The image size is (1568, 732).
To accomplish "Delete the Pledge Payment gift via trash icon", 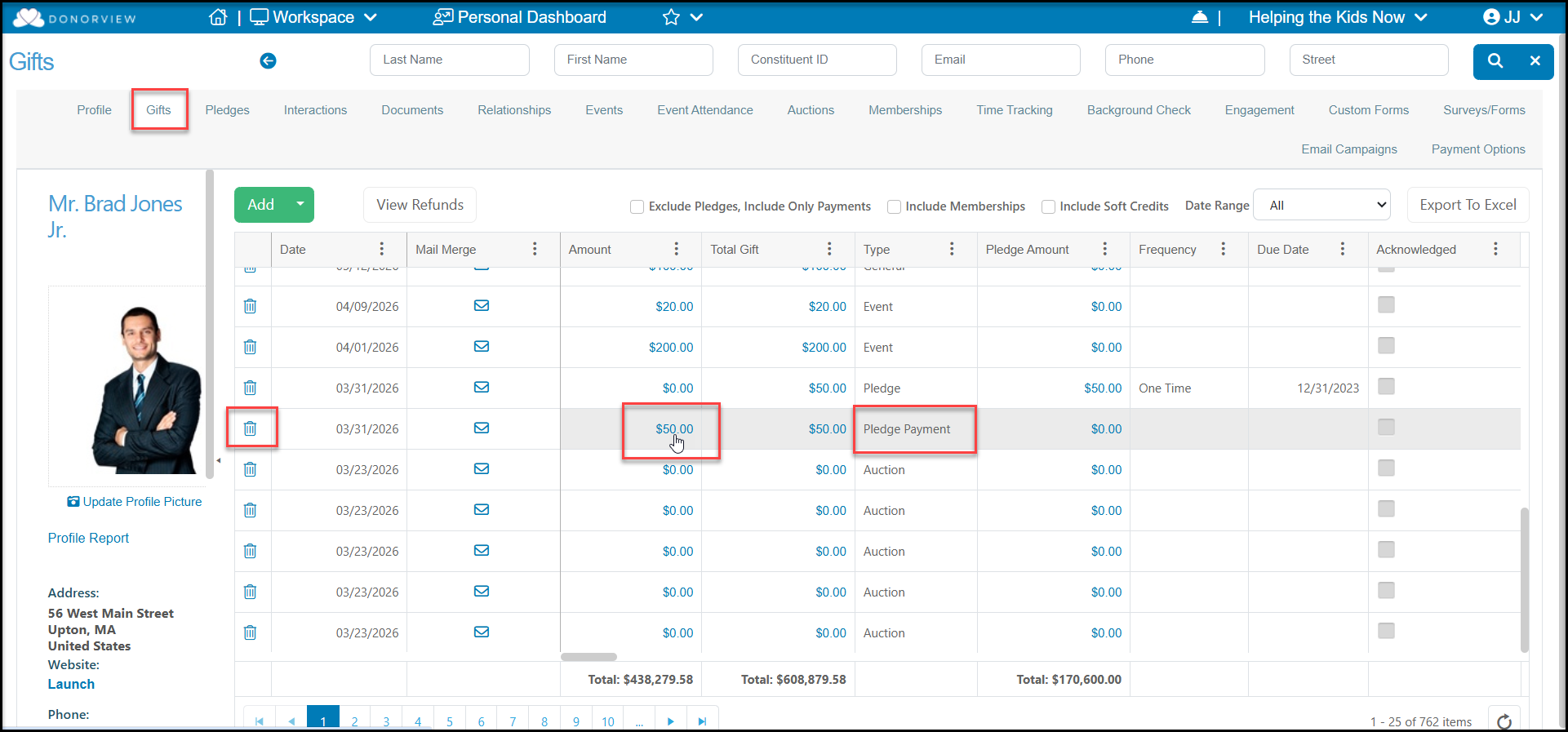I will 251,428.
